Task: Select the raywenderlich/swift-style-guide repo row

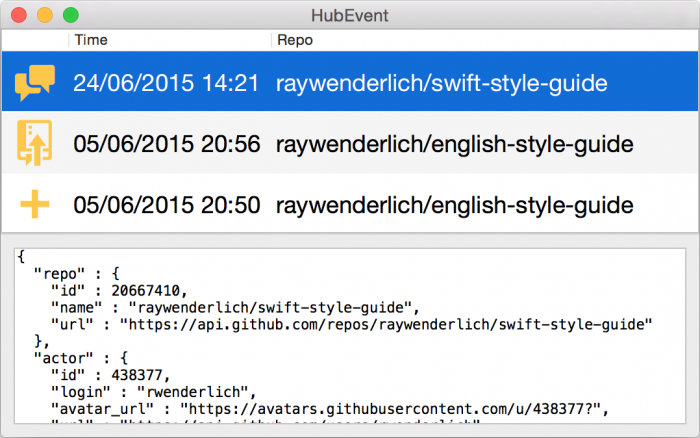Action: point(453,83)
